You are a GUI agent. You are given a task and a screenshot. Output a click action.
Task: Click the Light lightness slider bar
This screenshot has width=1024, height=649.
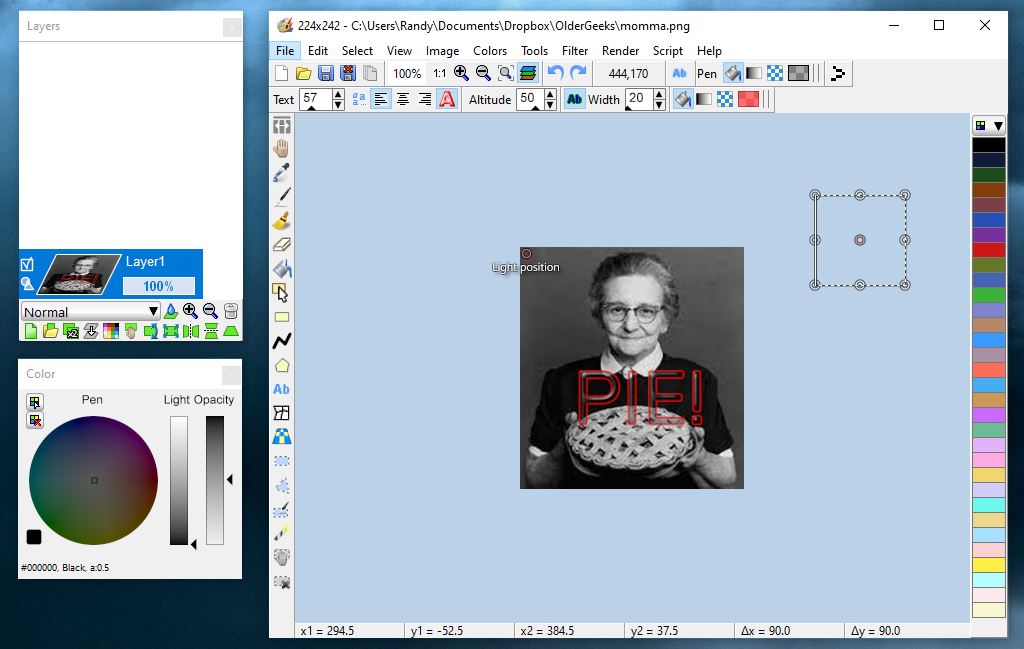click(179, 480)
